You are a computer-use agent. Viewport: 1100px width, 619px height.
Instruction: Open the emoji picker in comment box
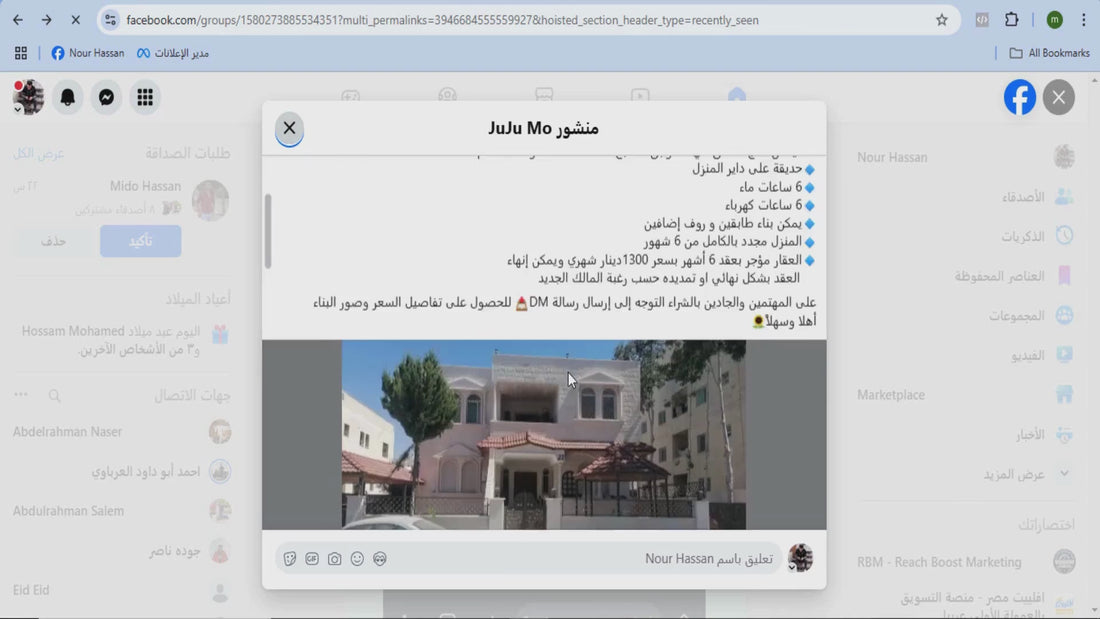pyautogui.click(x=357, y=559)
